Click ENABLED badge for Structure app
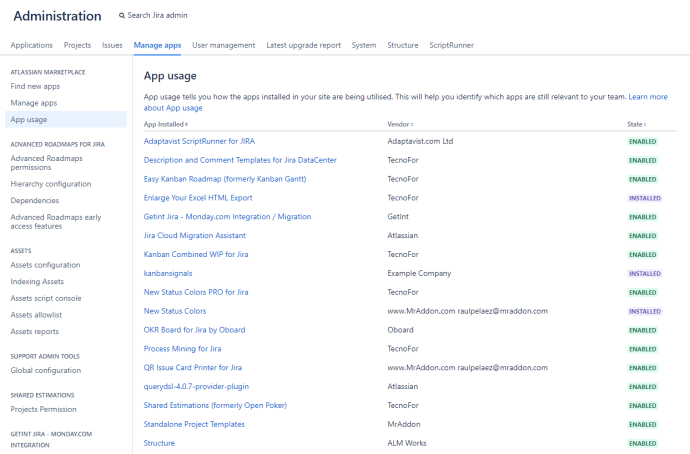The width and height of the screenshot is (690, 454). pos(642,443)
